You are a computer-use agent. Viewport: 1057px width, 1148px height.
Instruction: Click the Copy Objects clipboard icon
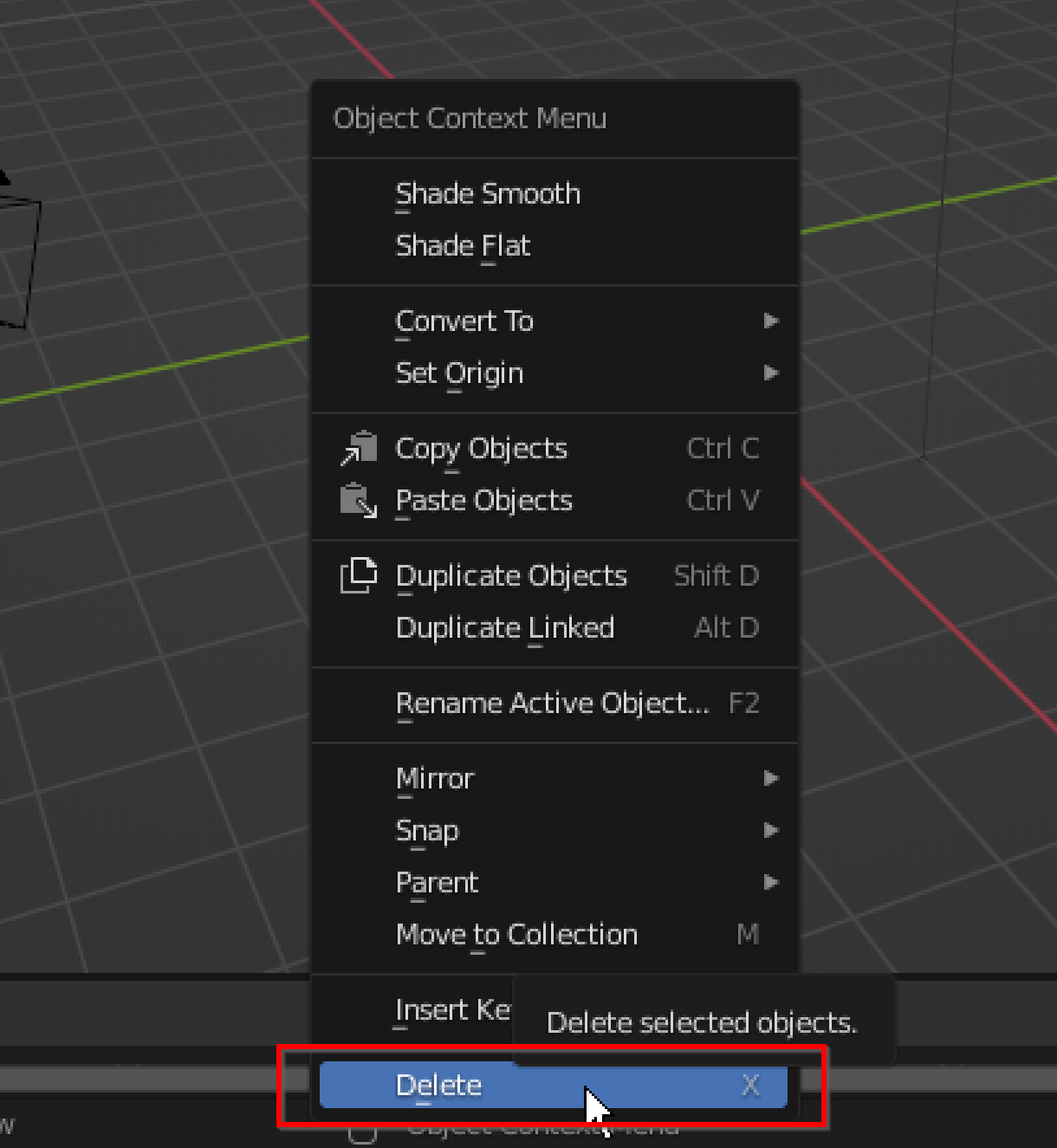point(358,449)
